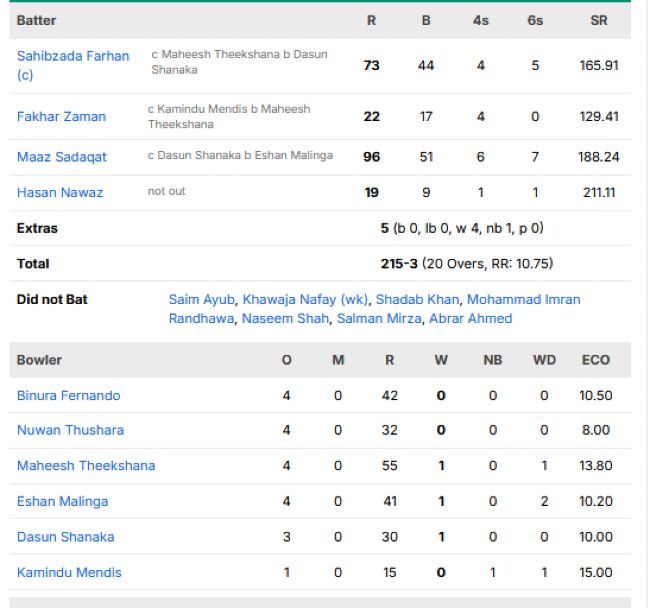This screenshot has width=650, height=608.
Task: Click the Batter column header
Action: [x=36, y=20]
